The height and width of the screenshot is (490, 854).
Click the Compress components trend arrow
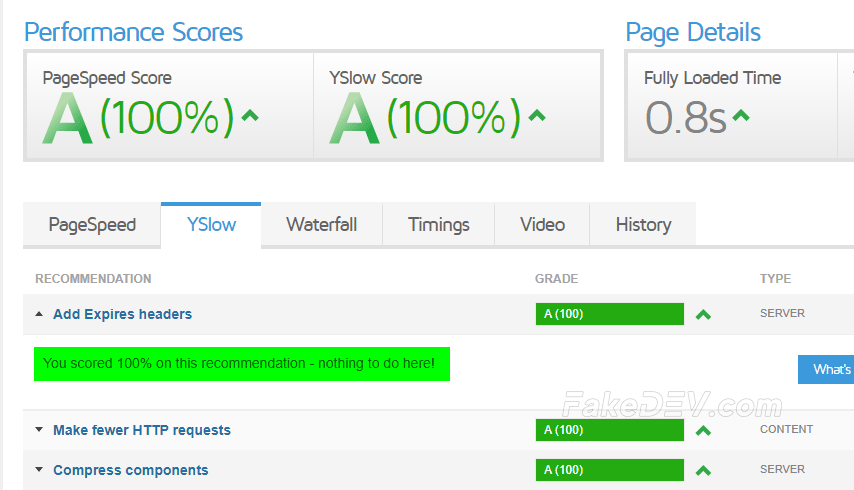pos(704,470)
